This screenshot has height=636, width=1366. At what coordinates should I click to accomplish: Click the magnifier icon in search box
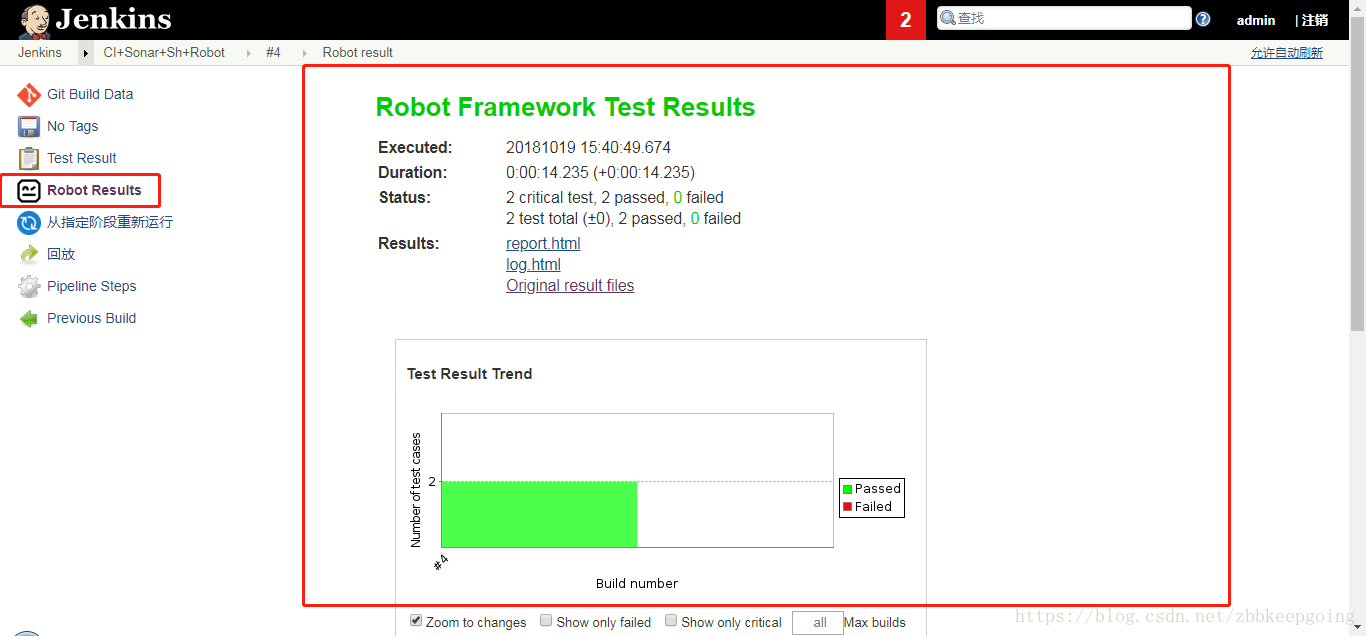(x=948, y=18)
